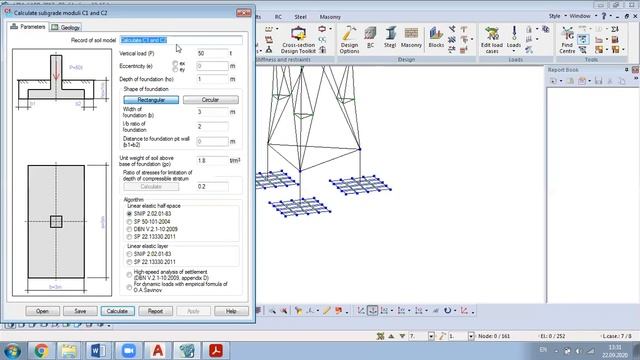Click the Open button in dialog
Viewport: 640px width, 360px height.
coord(42,311)
